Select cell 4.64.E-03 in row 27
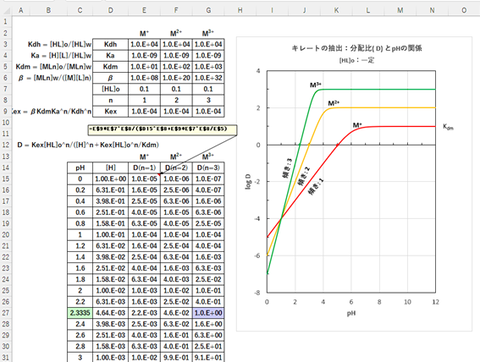480x362 pixels. 110,313
